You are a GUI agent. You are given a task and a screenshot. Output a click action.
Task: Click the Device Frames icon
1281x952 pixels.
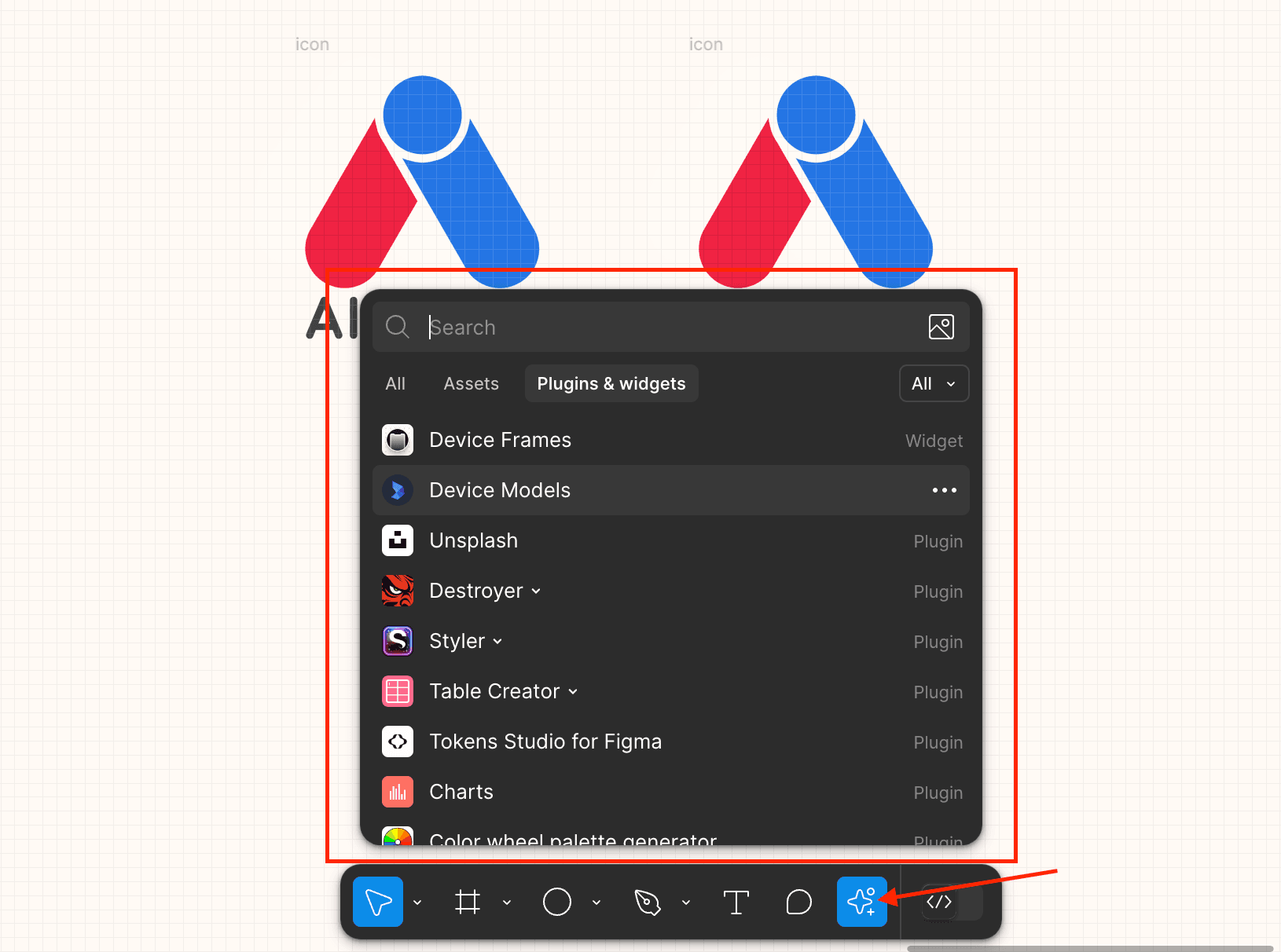[398, 440]
